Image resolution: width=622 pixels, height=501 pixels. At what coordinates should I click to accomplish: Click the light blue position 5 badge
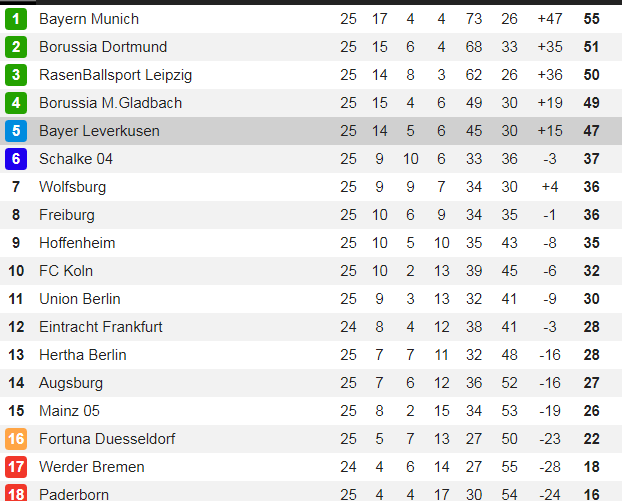click(x=16, y=131)
